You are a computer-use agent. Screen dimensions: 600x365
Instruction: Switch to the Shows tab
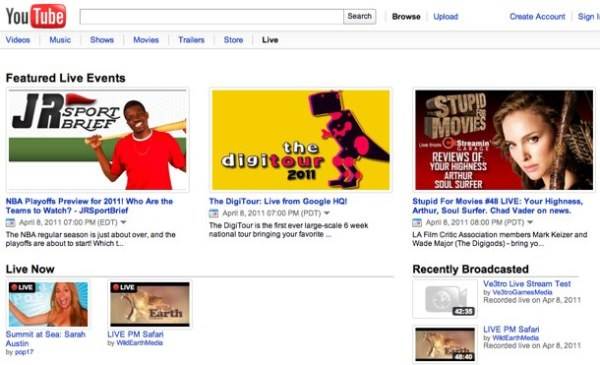pos(102,40)
